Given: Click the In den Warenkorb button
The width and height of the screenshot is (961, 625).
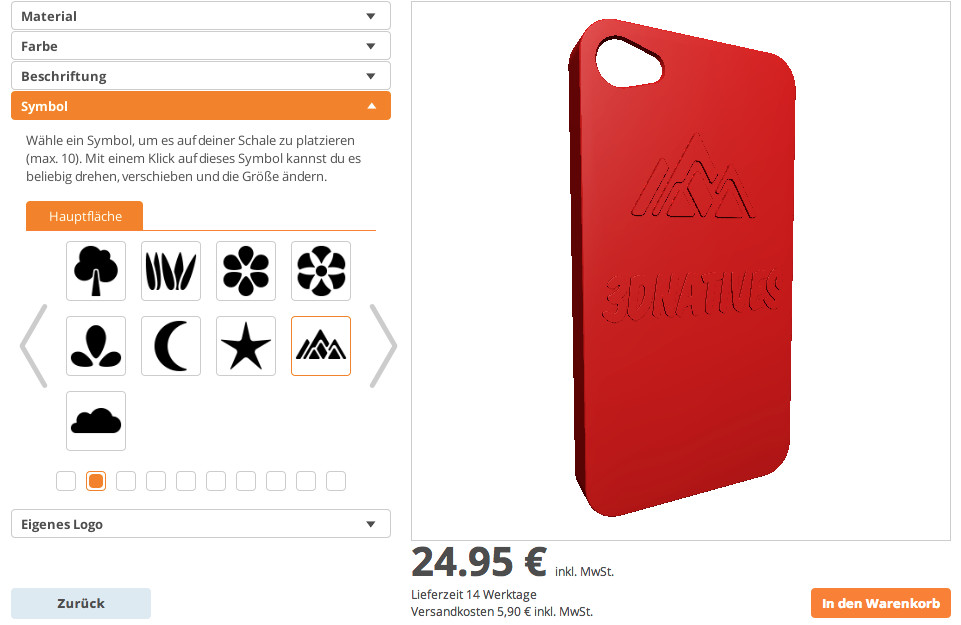Looking at the screenshot, I should 881,603.
